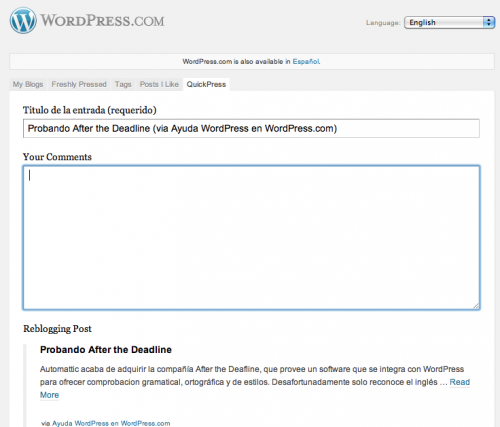
Task: Select the Posts I Like tab
Action: coord(159,84)
